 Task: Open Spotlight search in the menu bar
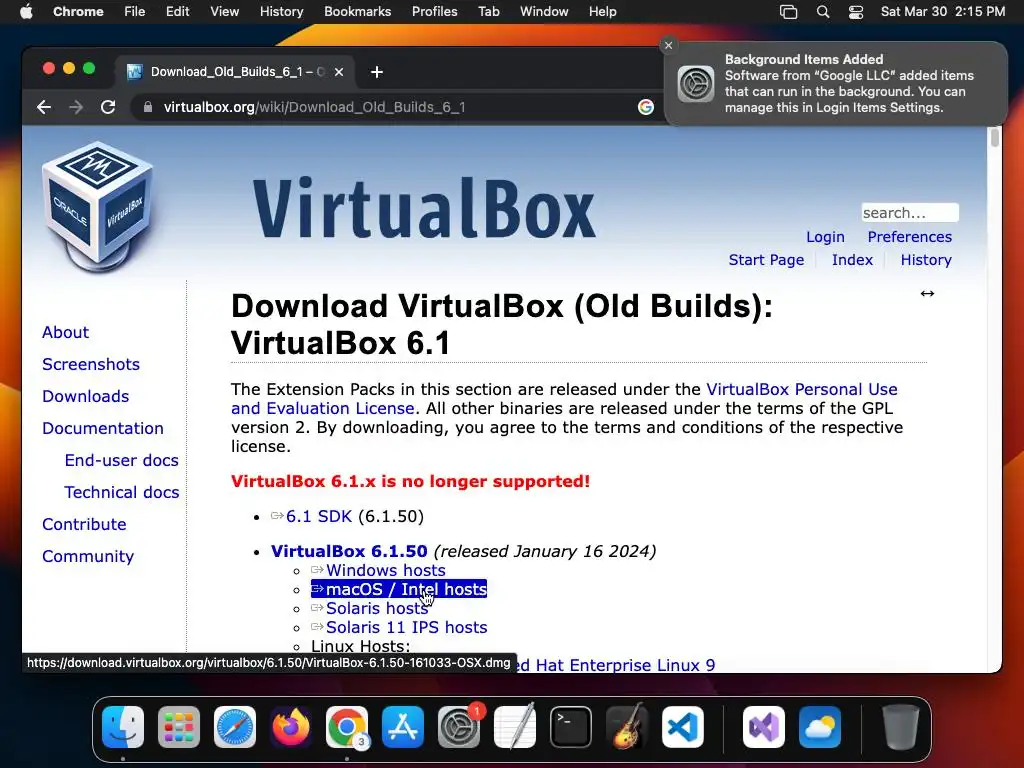(823, 12)
